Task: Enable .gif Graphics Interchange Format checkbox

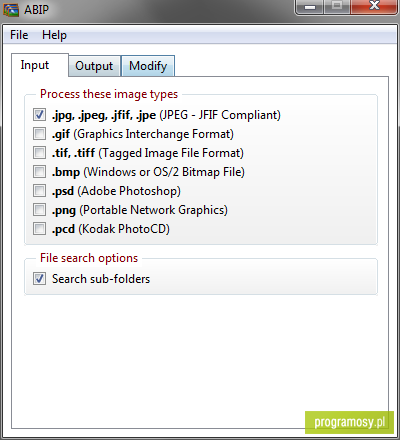Action: tap(39, 134)
